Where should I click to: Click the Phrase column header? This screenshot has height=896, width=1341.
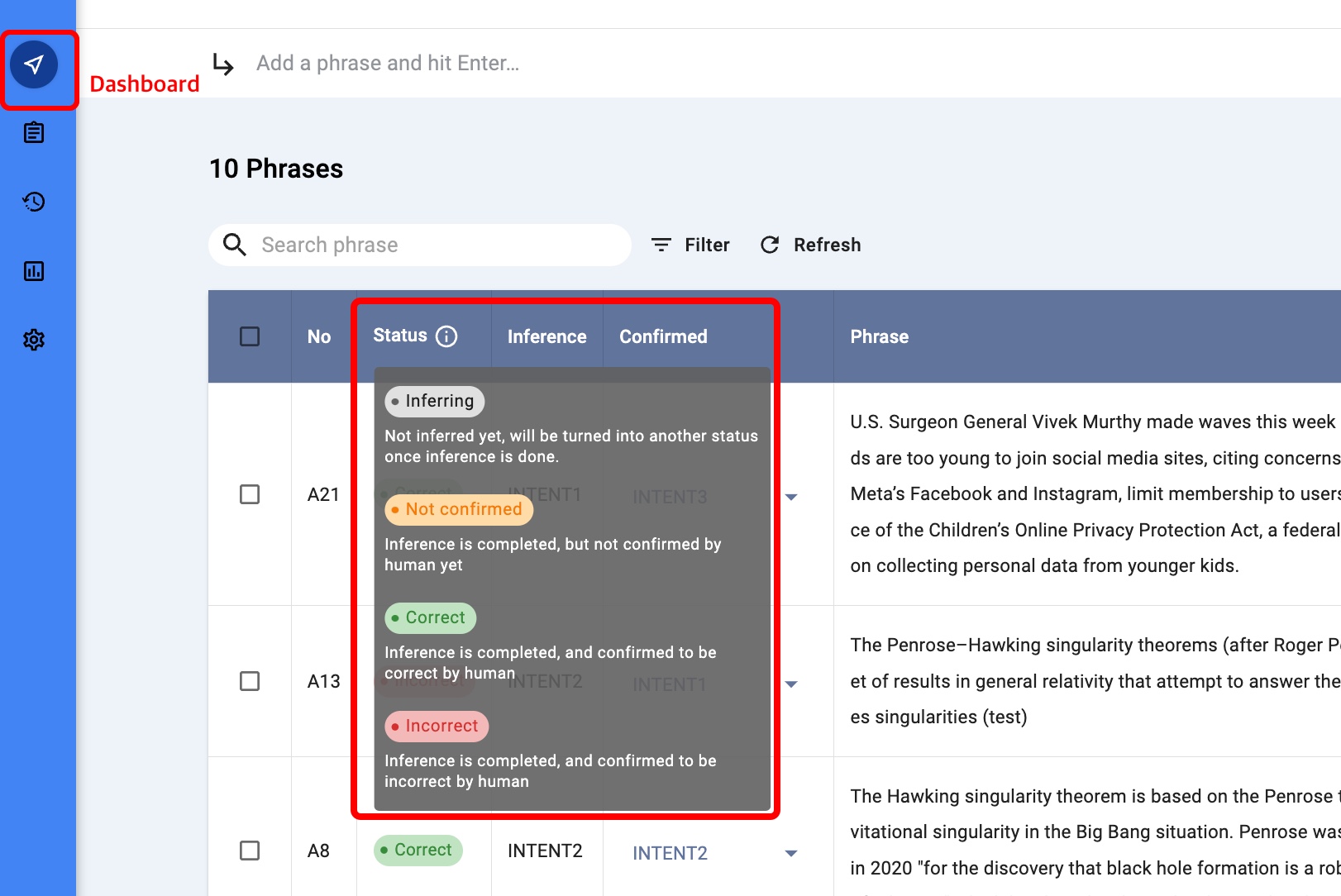click(x=879, y=336)
